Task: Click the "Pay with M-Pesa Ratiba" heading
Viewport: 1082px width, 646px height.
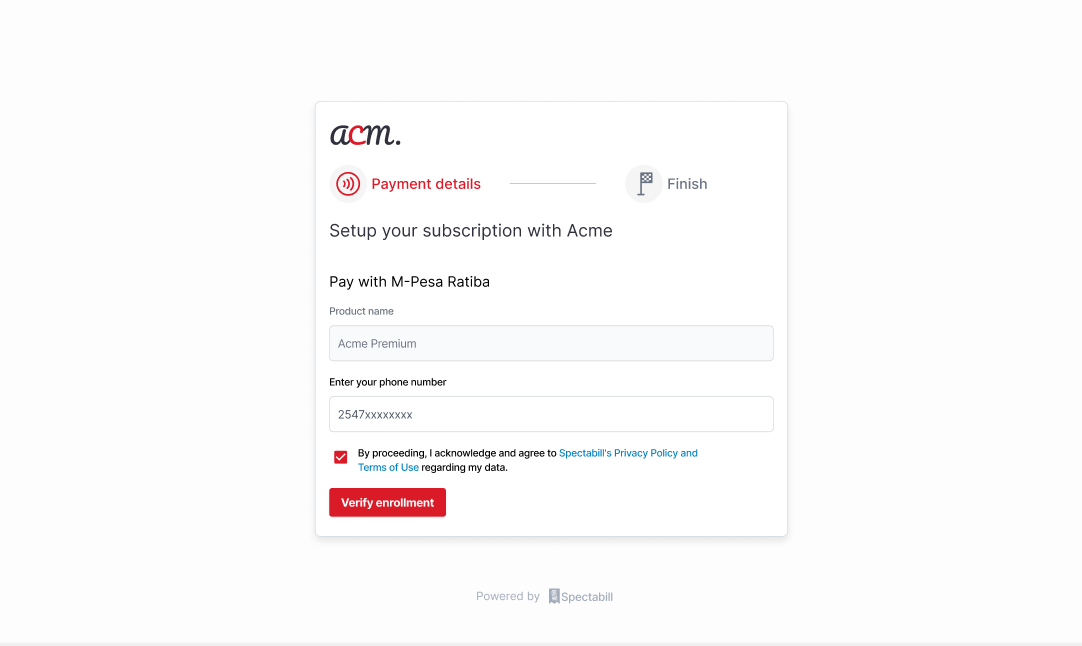Action: coord(410,282)
